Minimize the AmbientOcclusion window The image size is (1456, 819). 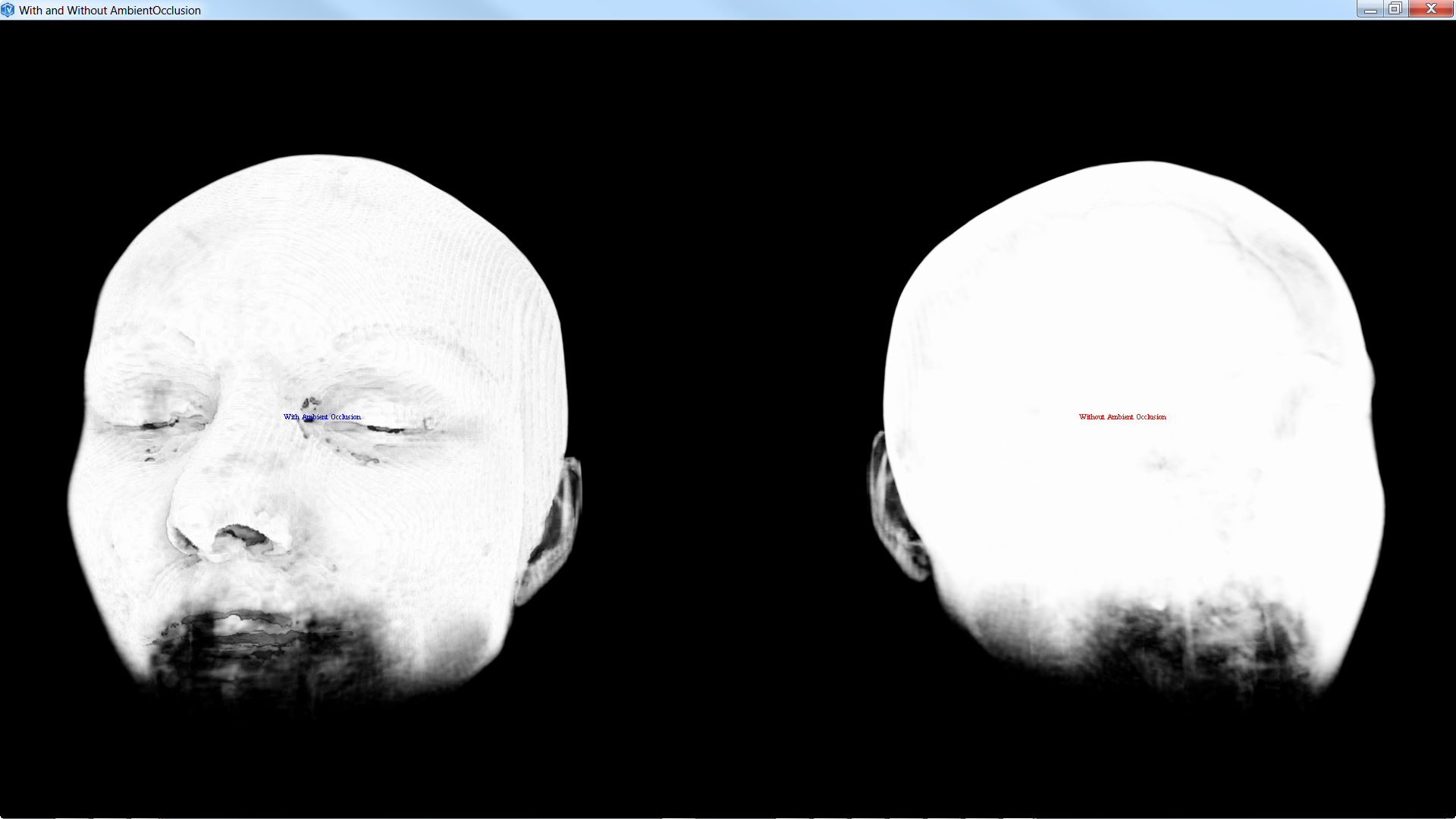click(x=1370, y=9)
